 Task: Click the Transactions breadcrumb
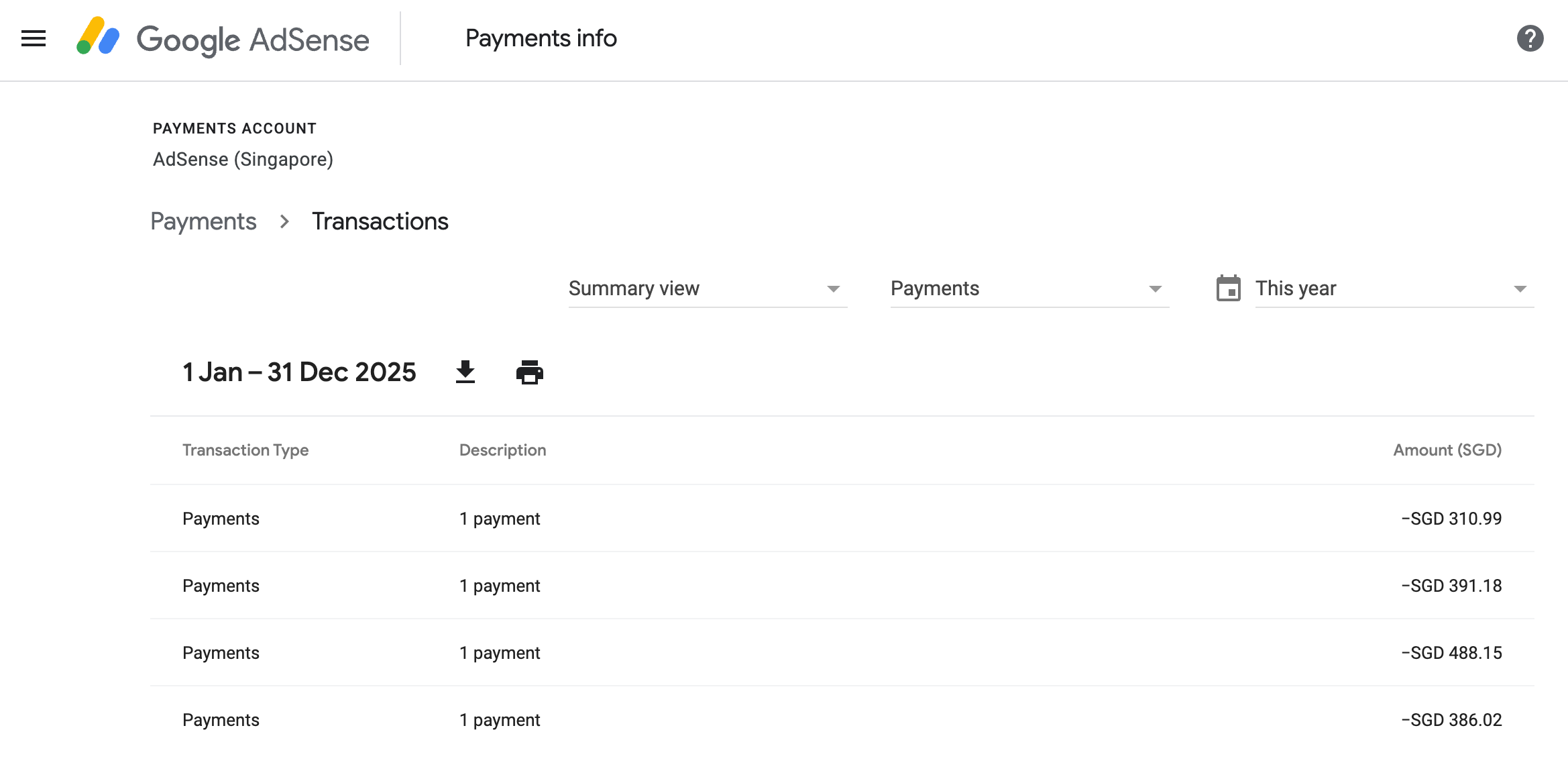tap(380, 221)
